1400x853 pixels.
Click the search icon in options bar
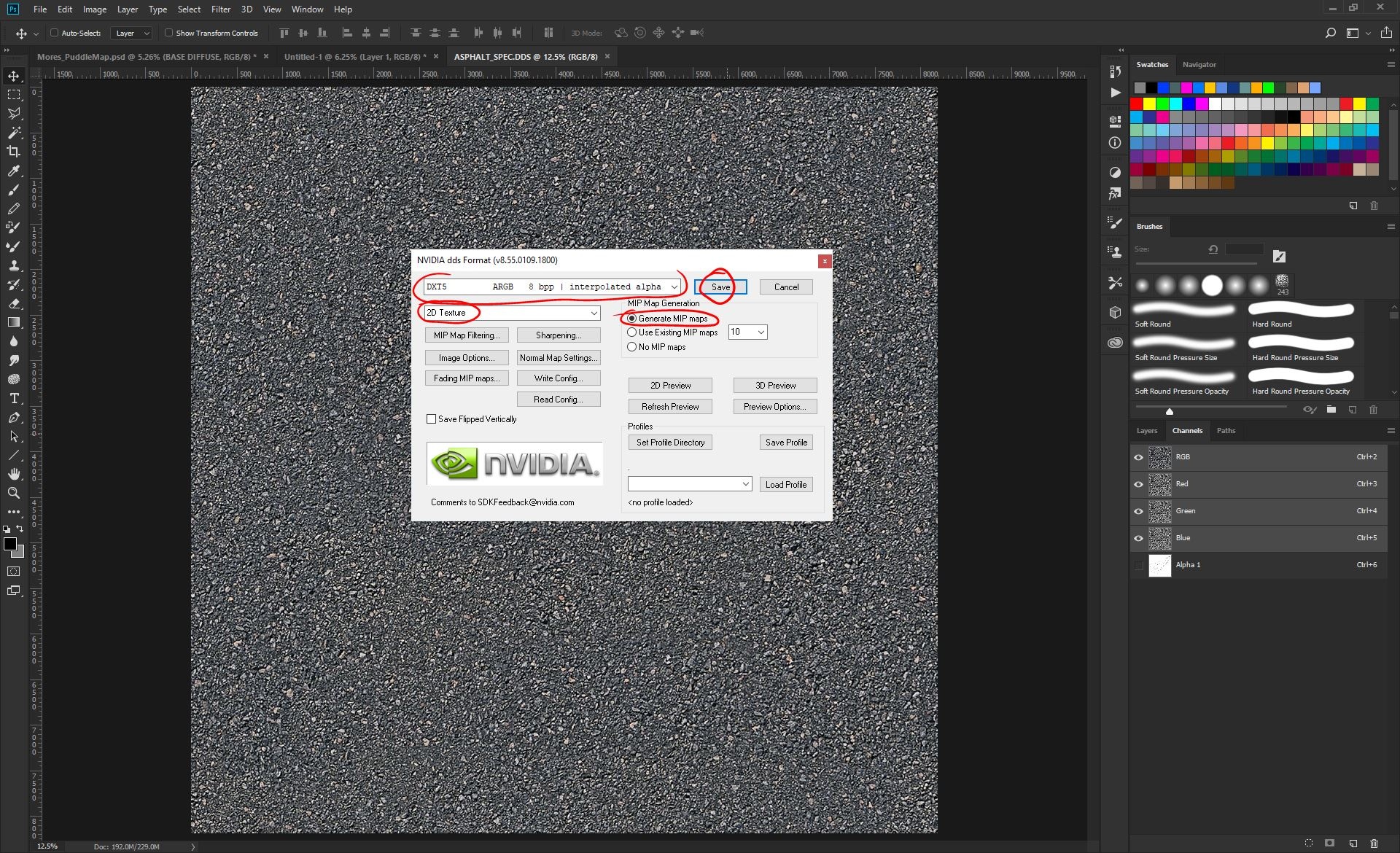tap(1330, 33)
